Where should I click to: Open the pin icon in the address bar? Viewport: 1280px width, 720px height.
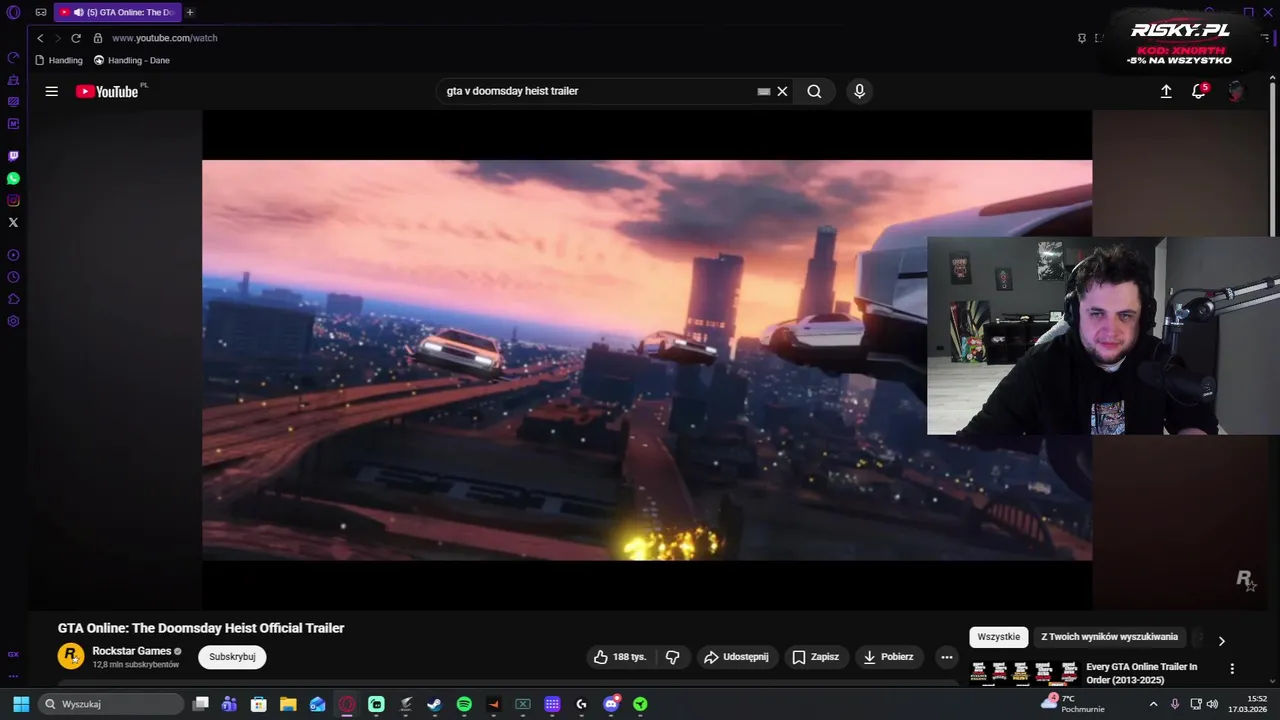pos(1081,38)
